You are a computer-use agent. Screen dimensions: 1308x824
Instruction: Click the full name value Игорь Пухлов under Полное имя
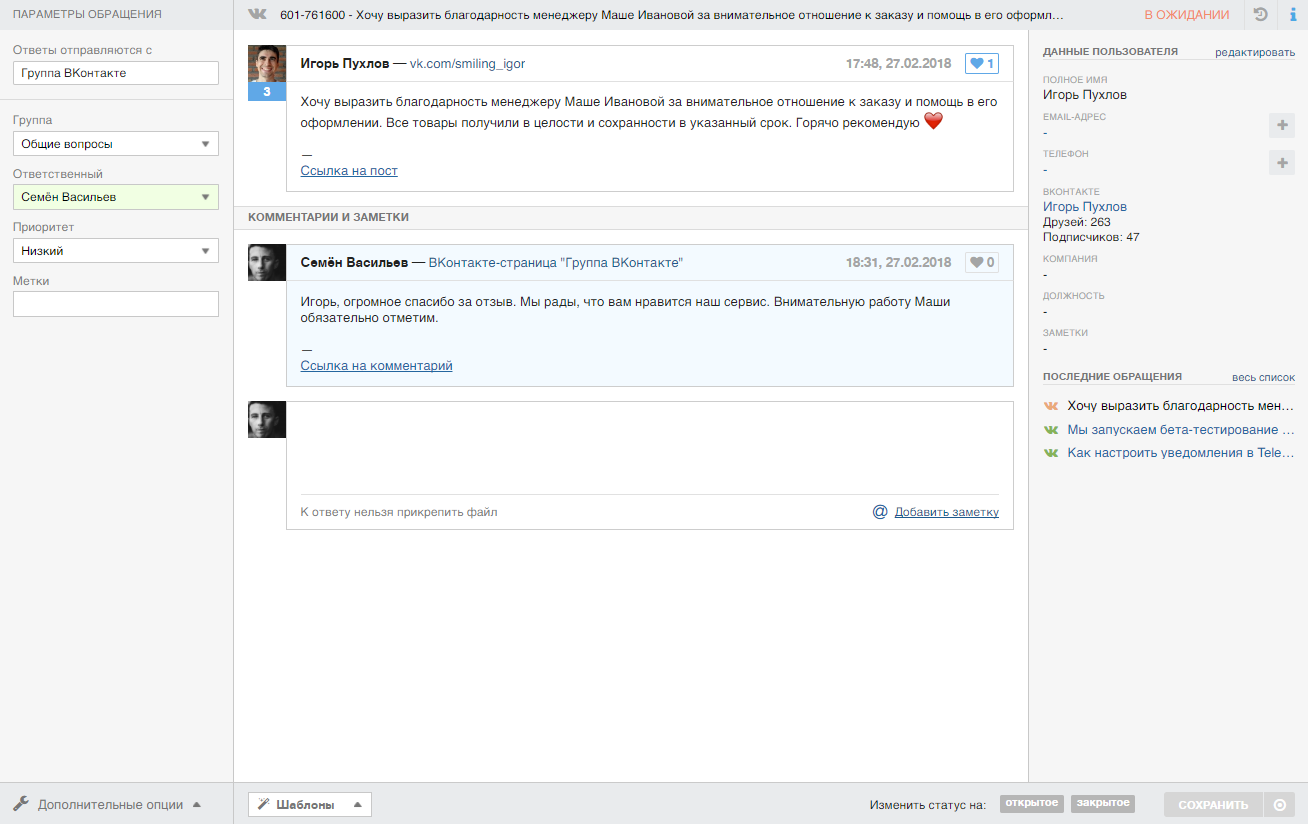[1085, 95]
